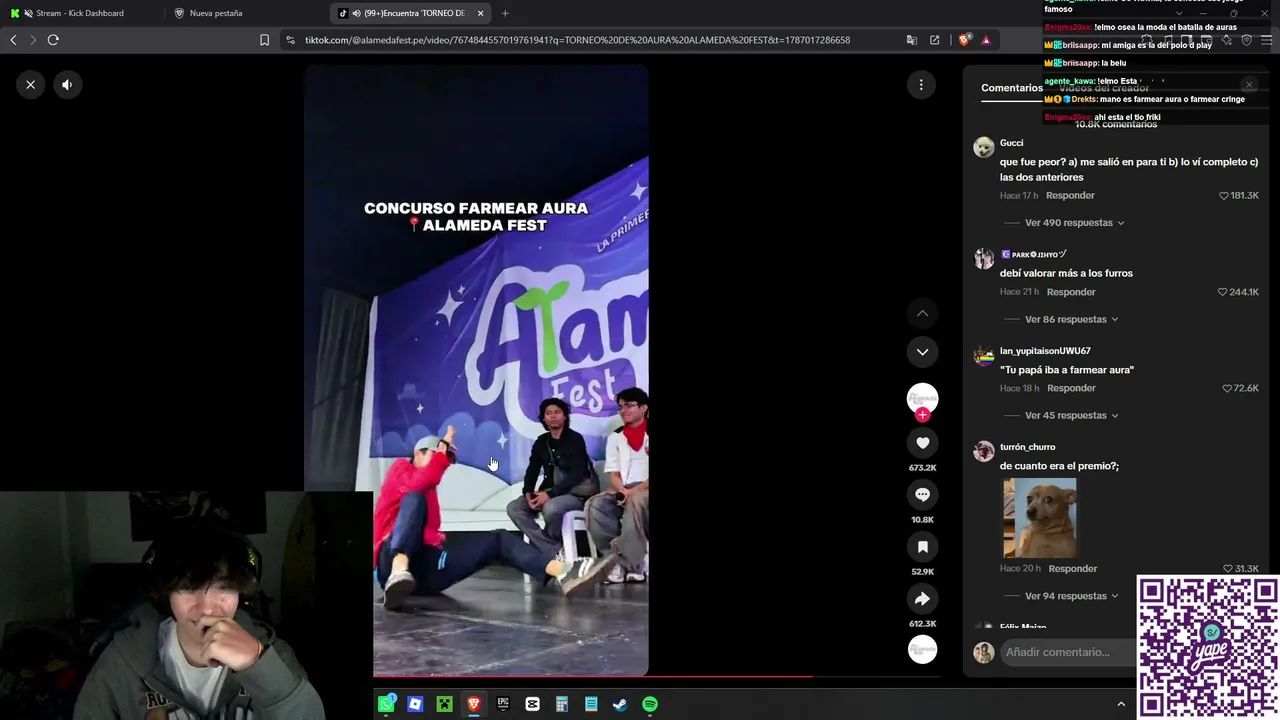
Task: Close the TikTok video viewer
Action: (31, 85)
